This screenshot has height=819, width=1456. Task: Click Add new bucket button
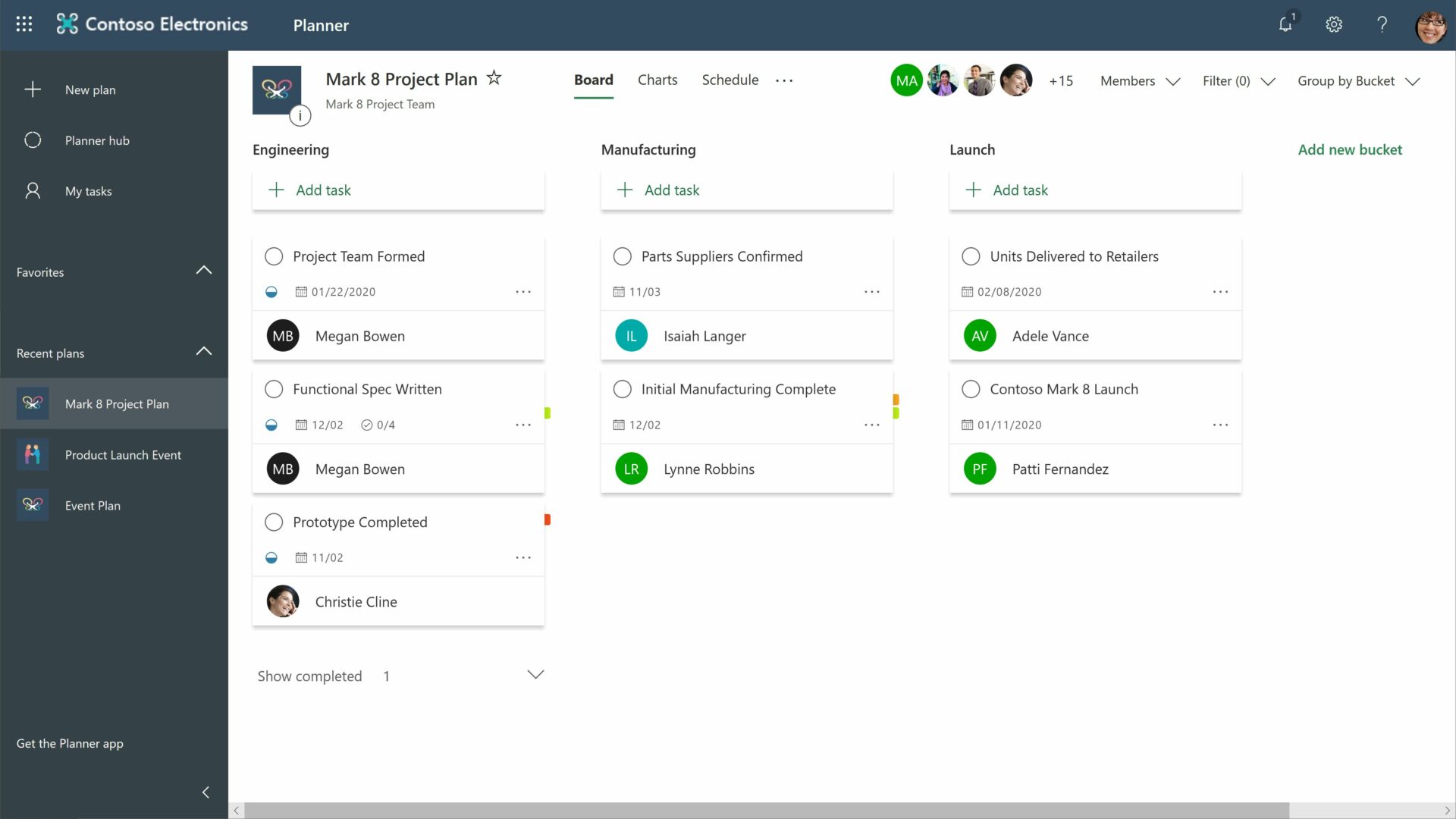[x=1350, y=149]
